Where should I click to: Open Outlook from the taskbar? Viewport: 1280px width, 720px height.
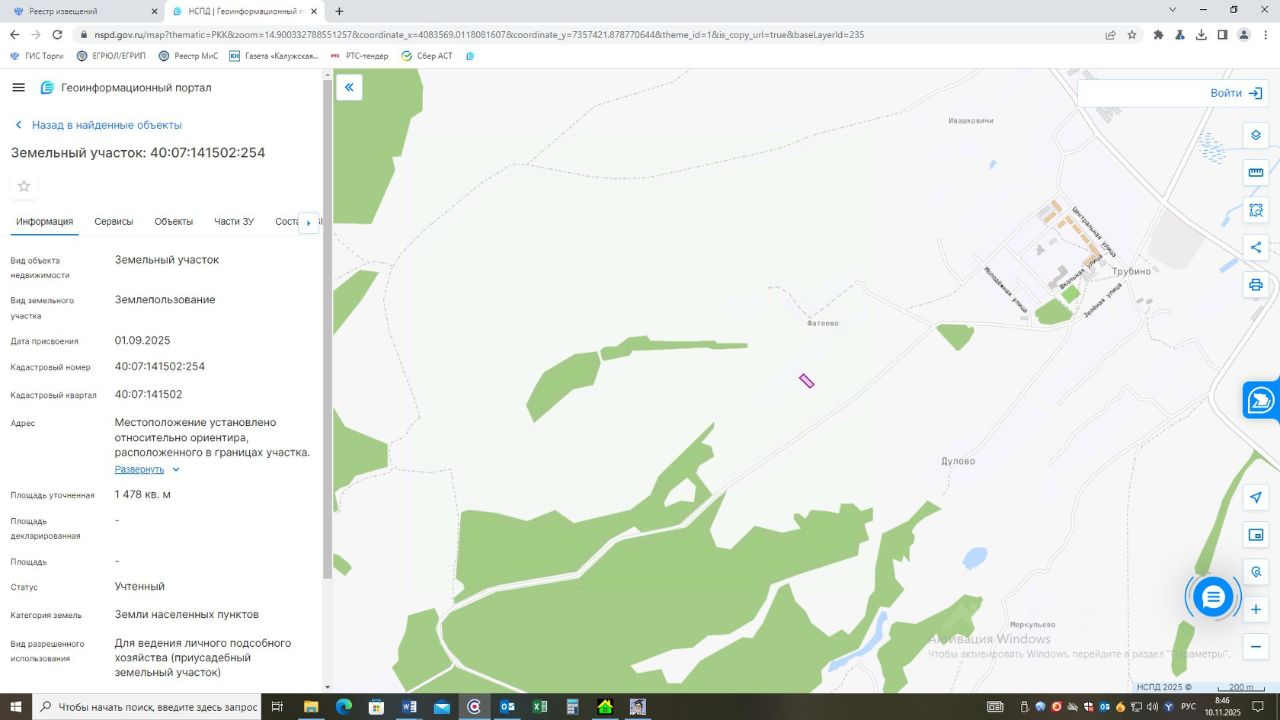tap(507, 707)
